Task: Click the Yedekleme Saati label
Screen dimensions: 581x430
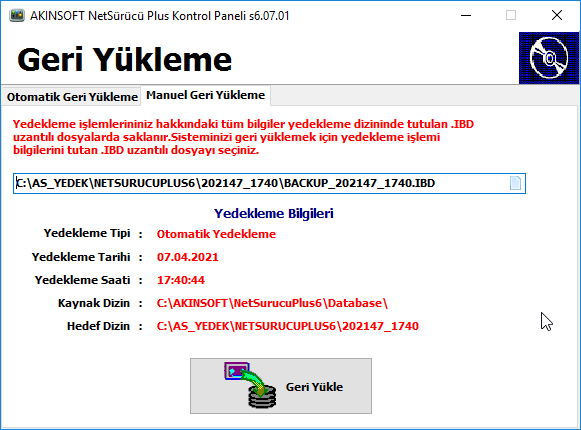Action: point(82,280)
